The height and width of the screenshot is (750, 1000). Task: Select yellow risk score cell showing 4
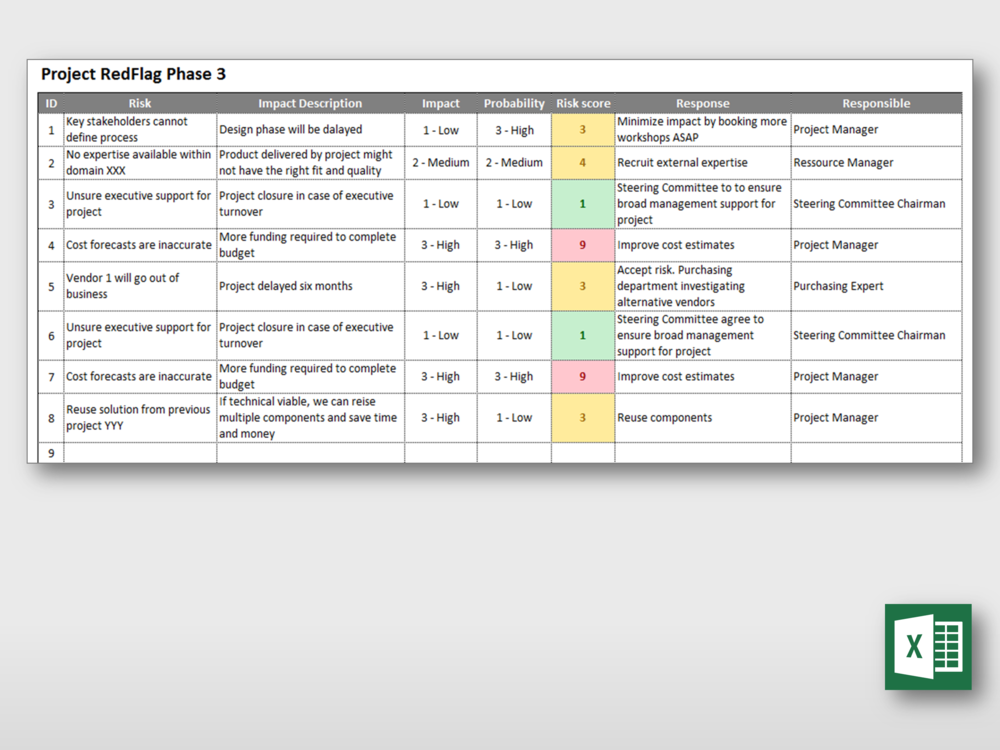[583, 163]
